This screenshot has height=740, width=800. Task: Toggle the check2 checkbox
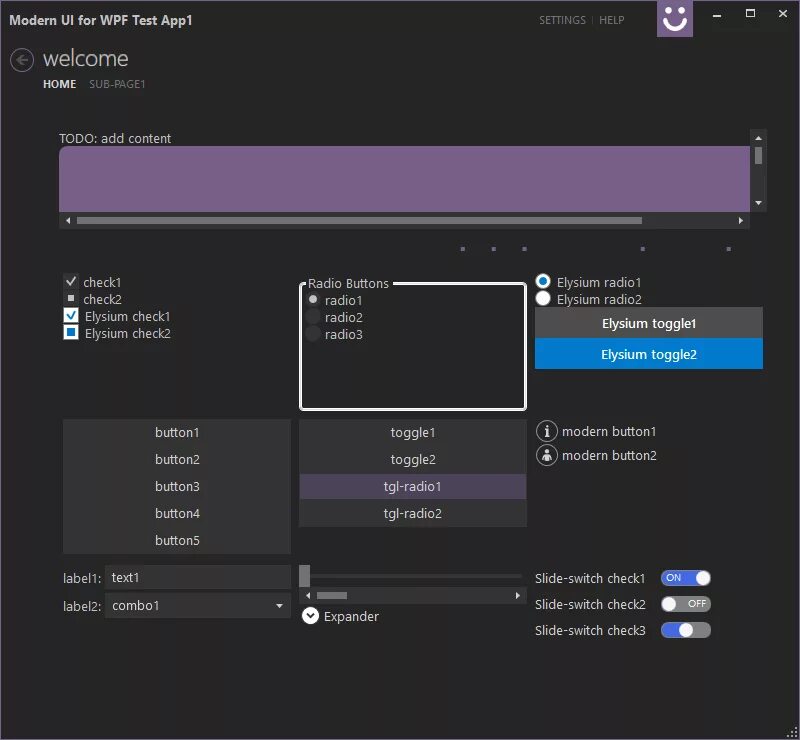pyautogui.click(x=71, y=298)
